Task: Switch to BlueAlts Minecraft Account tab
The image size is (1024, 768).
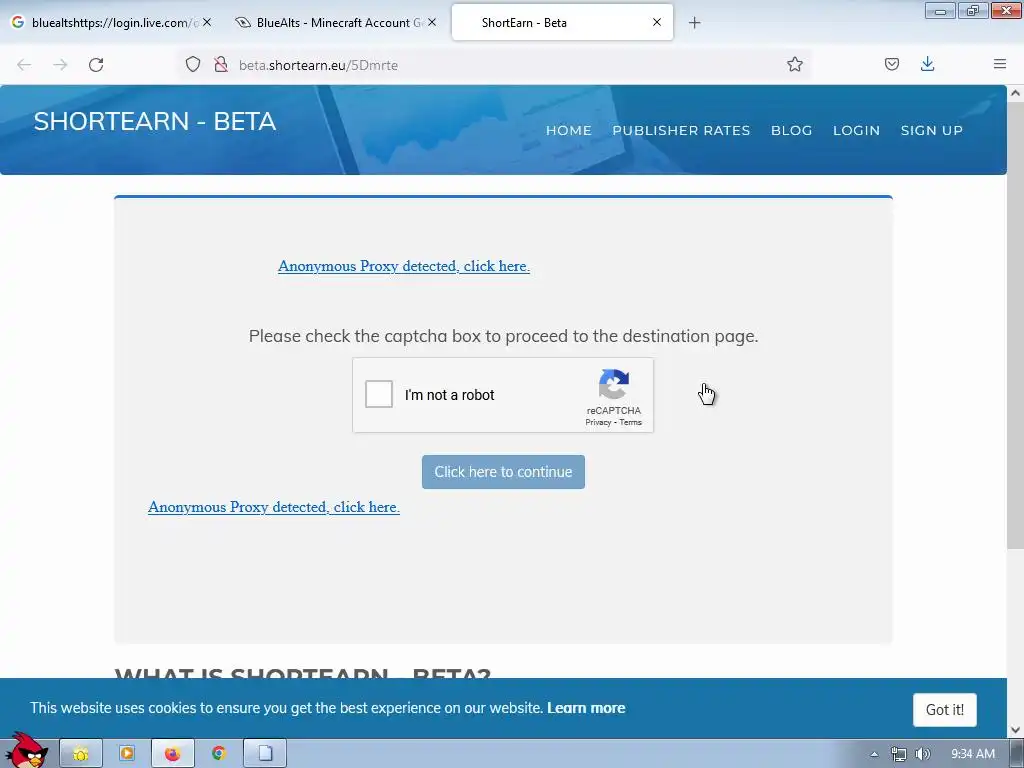Action: pyautogui.click(x=336, y=22)
